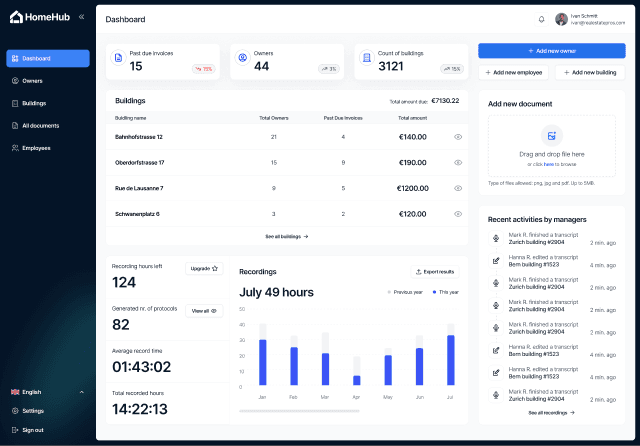Click Total amount due €7130.22
The height and width of the screenshot is (446, 640).
point(424,101)
